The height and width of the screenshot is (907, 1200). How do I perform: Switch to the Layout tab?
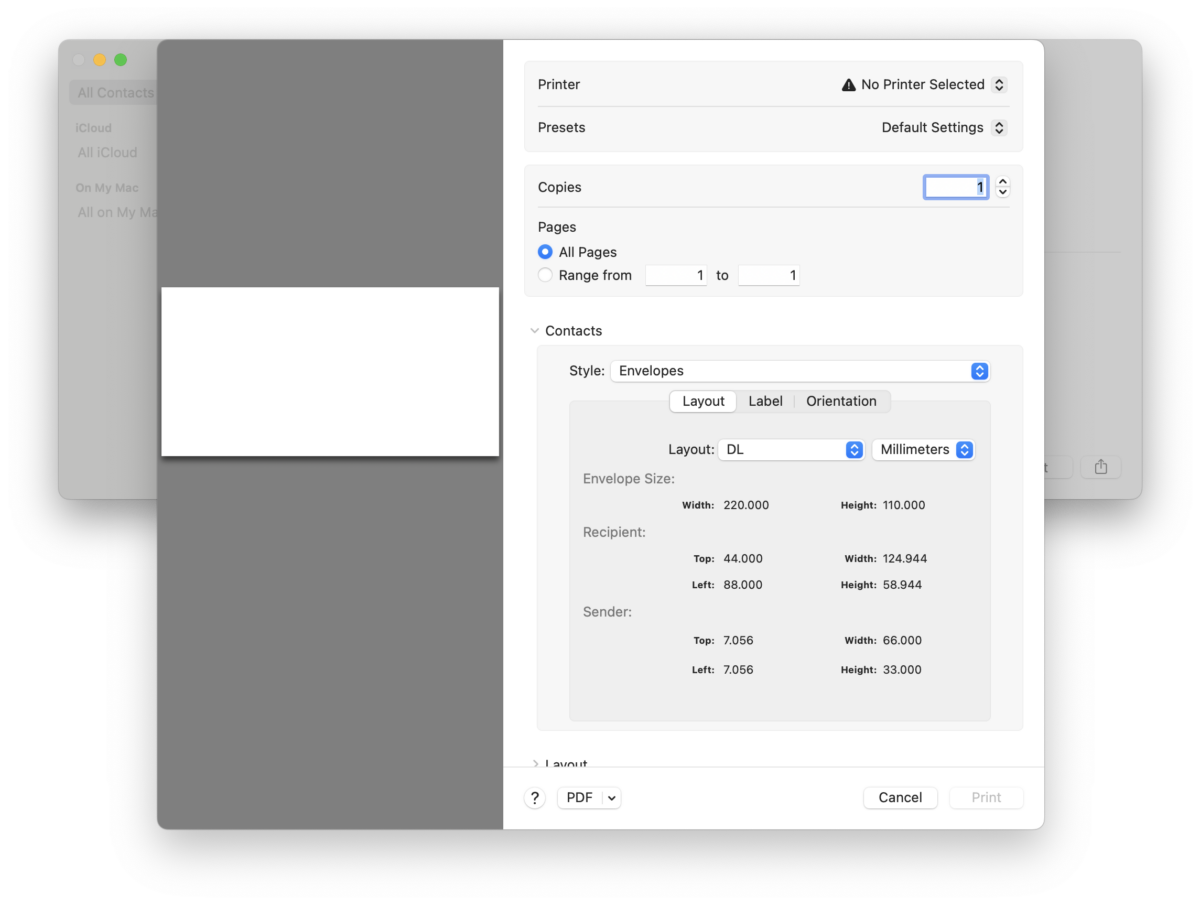(x=703, y=401)
